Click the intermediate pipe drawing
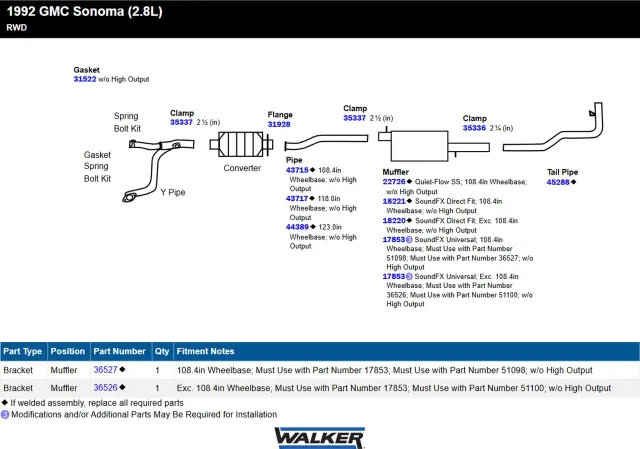The image size is (640, 449). pos(326,142)
